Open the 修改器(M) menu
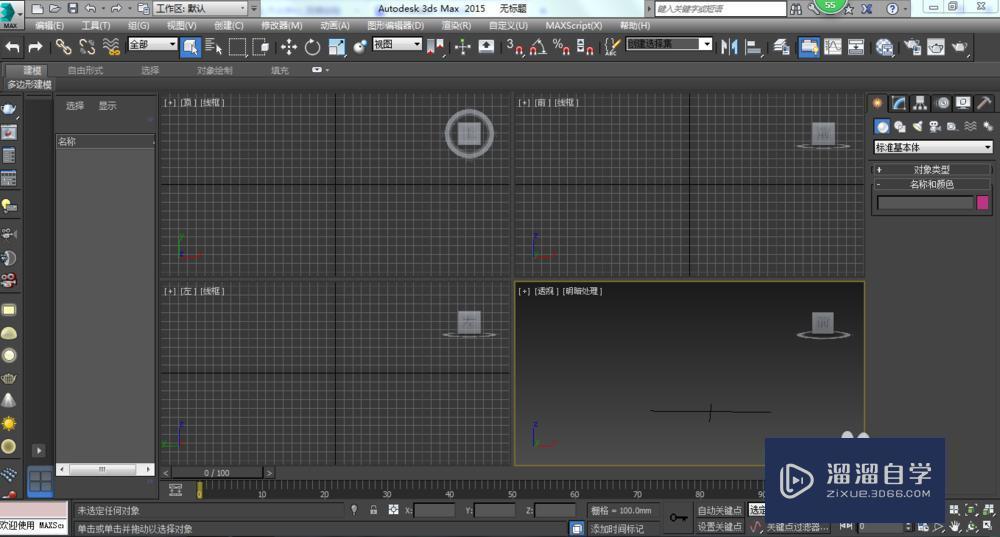Viewport: 1000px width, 537px height. click(x=281, y=26)
